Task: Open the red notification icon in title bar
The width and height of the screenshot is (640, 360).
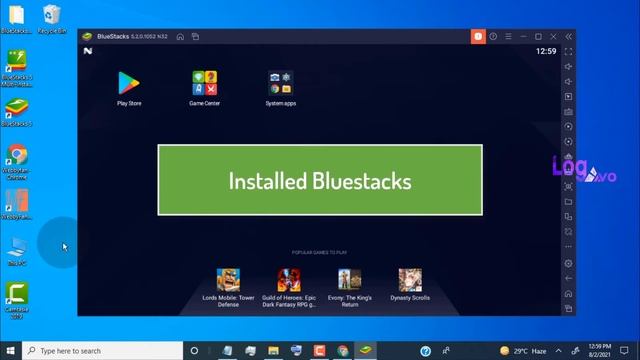Action: pyautogui.click(x=478, y=36)
